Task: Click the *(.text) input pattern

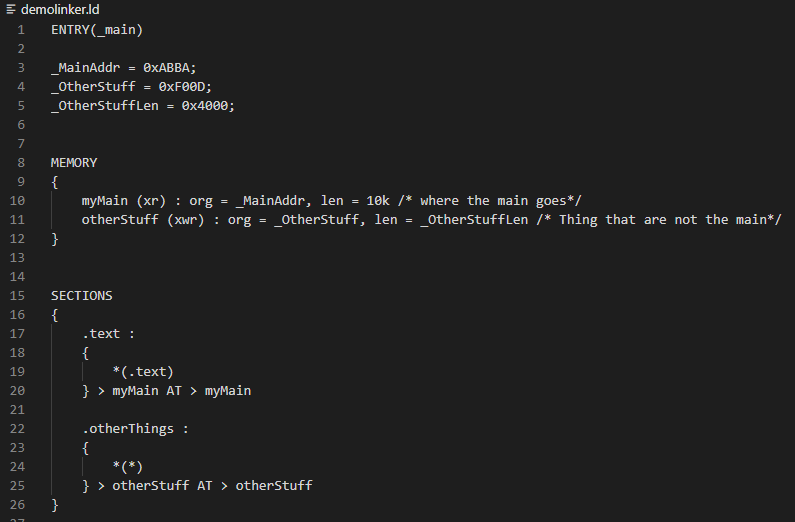Action: [x=143, y=371]
